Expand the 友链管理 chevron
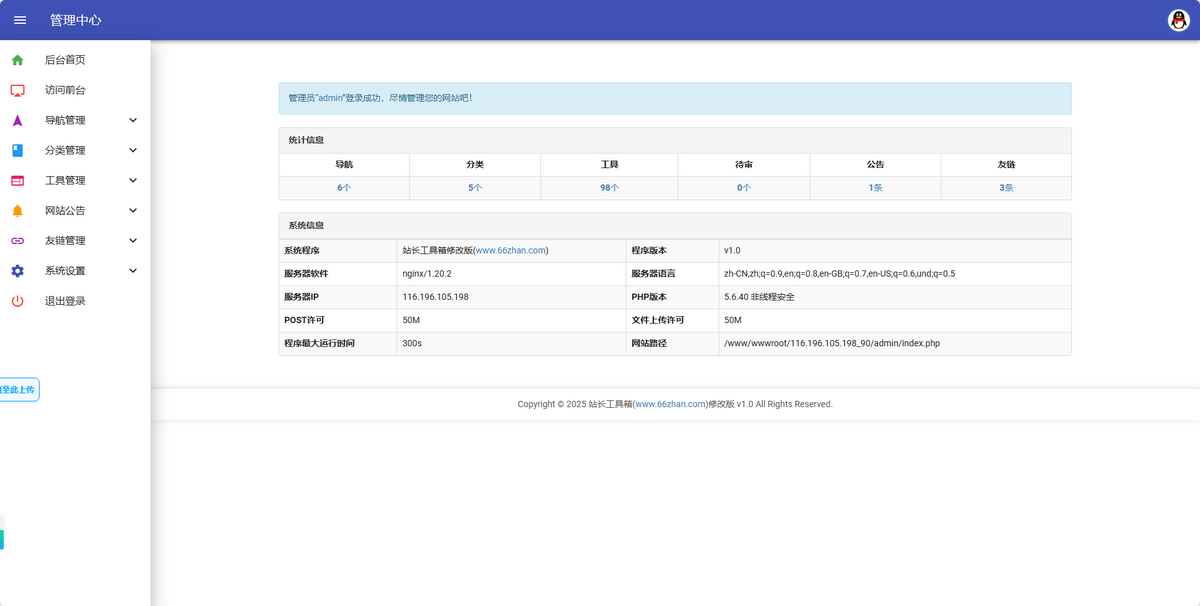The image size is (1200, 606). tap(133, 240)
